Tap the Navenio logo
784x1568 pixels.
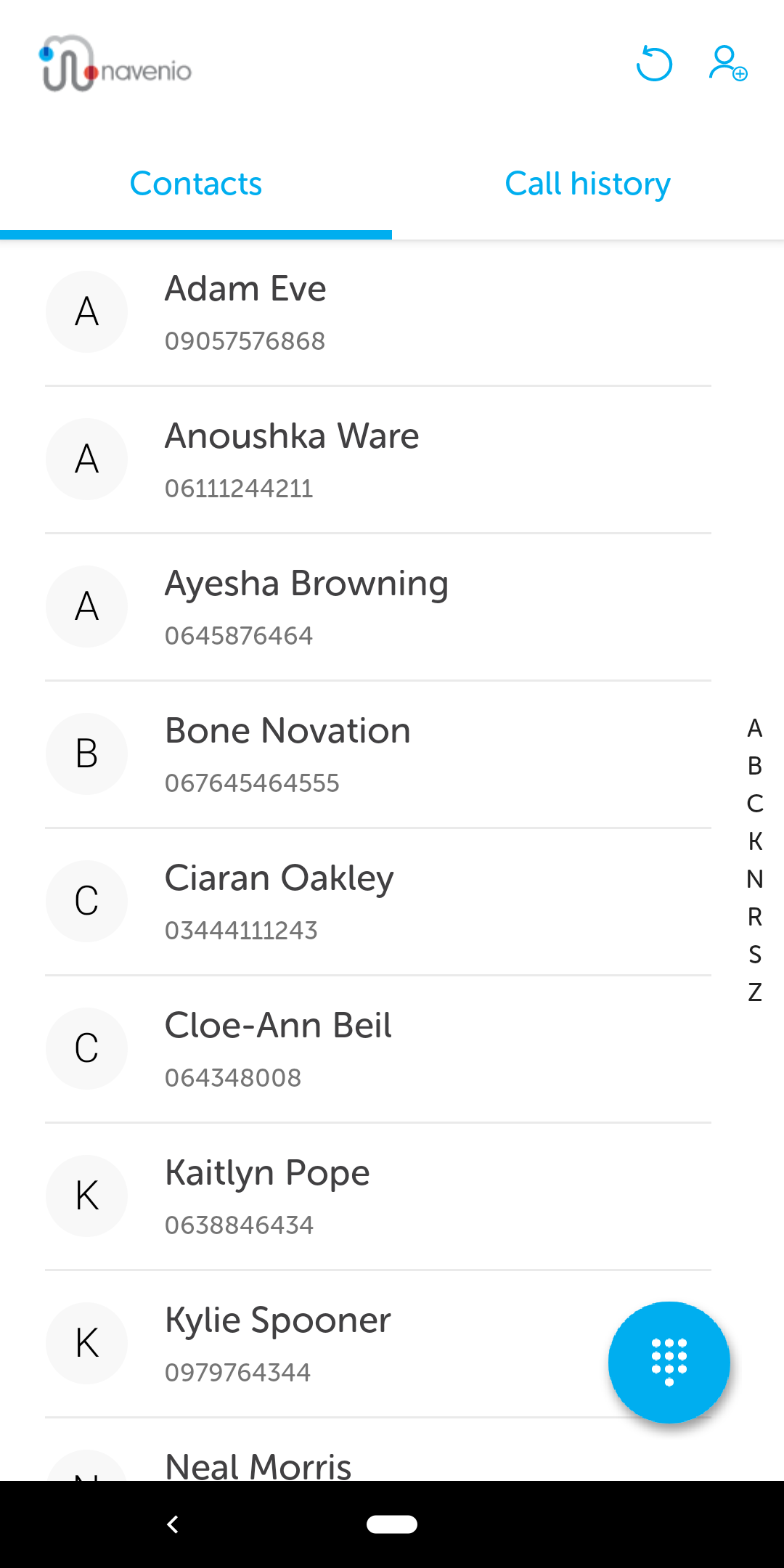coord(116,64)
